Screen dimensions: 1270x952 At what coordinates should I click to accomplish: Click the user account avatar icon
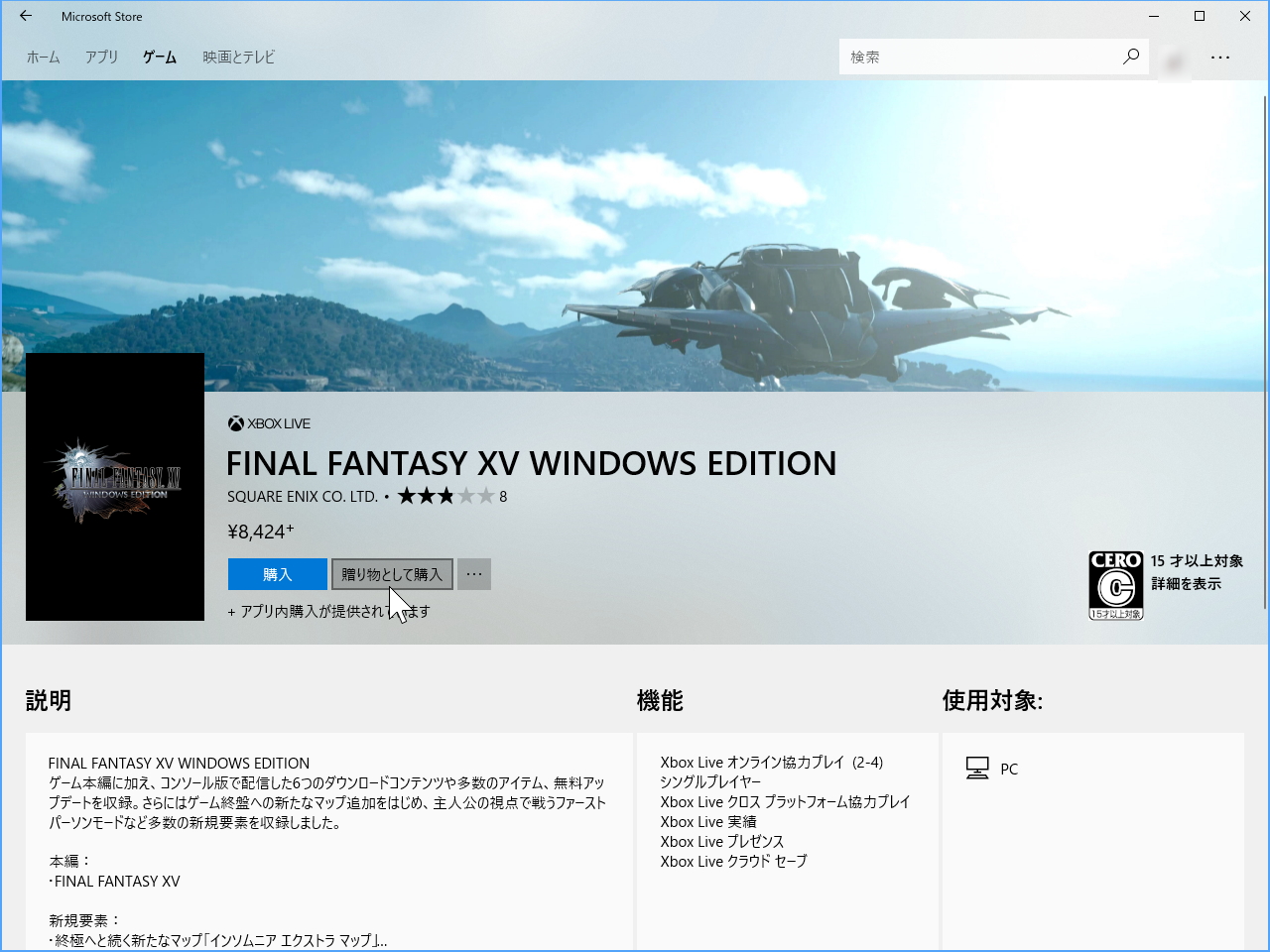(1175, 60)
